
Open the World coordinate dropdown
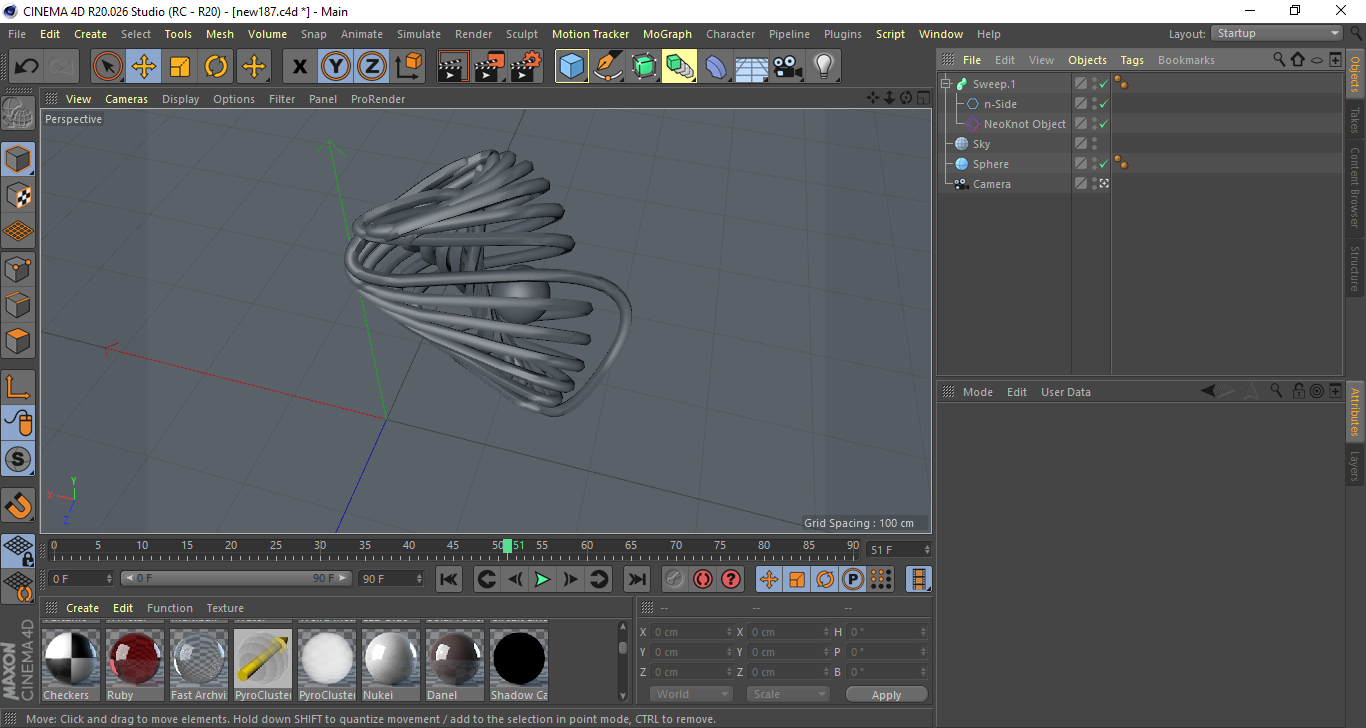click(x=692, y=694)
